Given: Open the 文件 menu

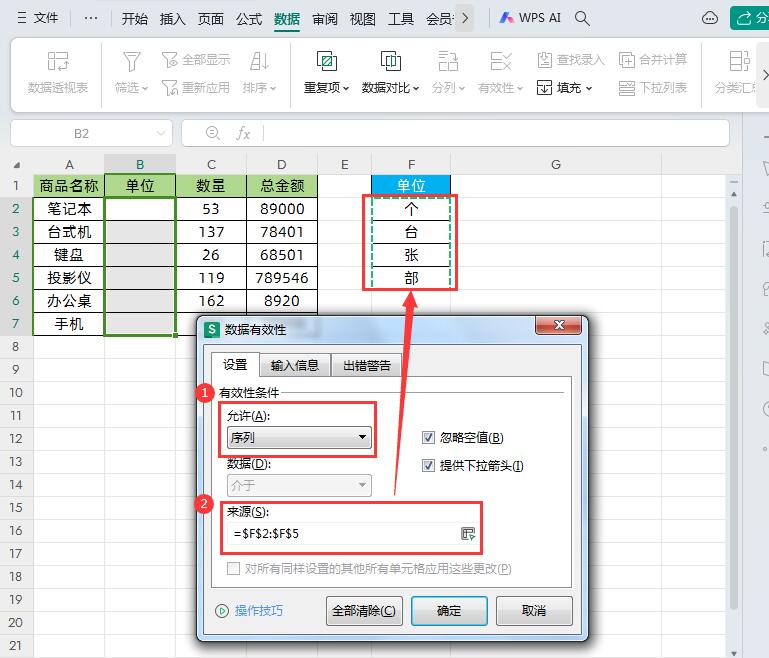Looking at the screenshot, I should click(38, 18).
